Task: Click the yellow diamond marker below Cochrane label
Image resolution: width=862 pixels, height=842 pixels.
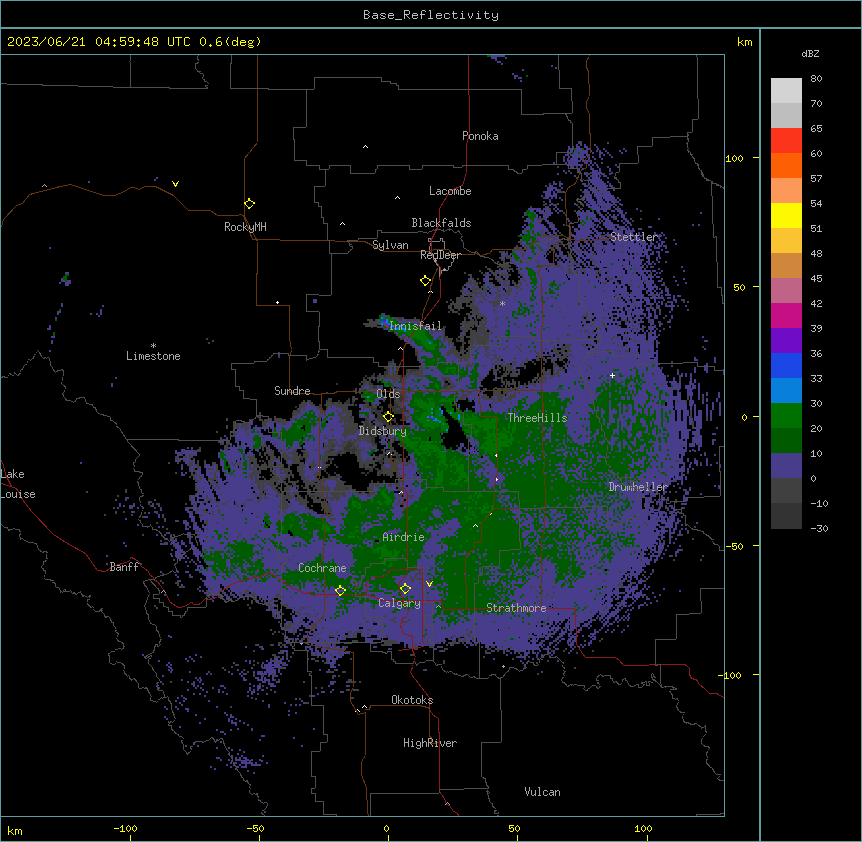Action: tap(340, 591)
